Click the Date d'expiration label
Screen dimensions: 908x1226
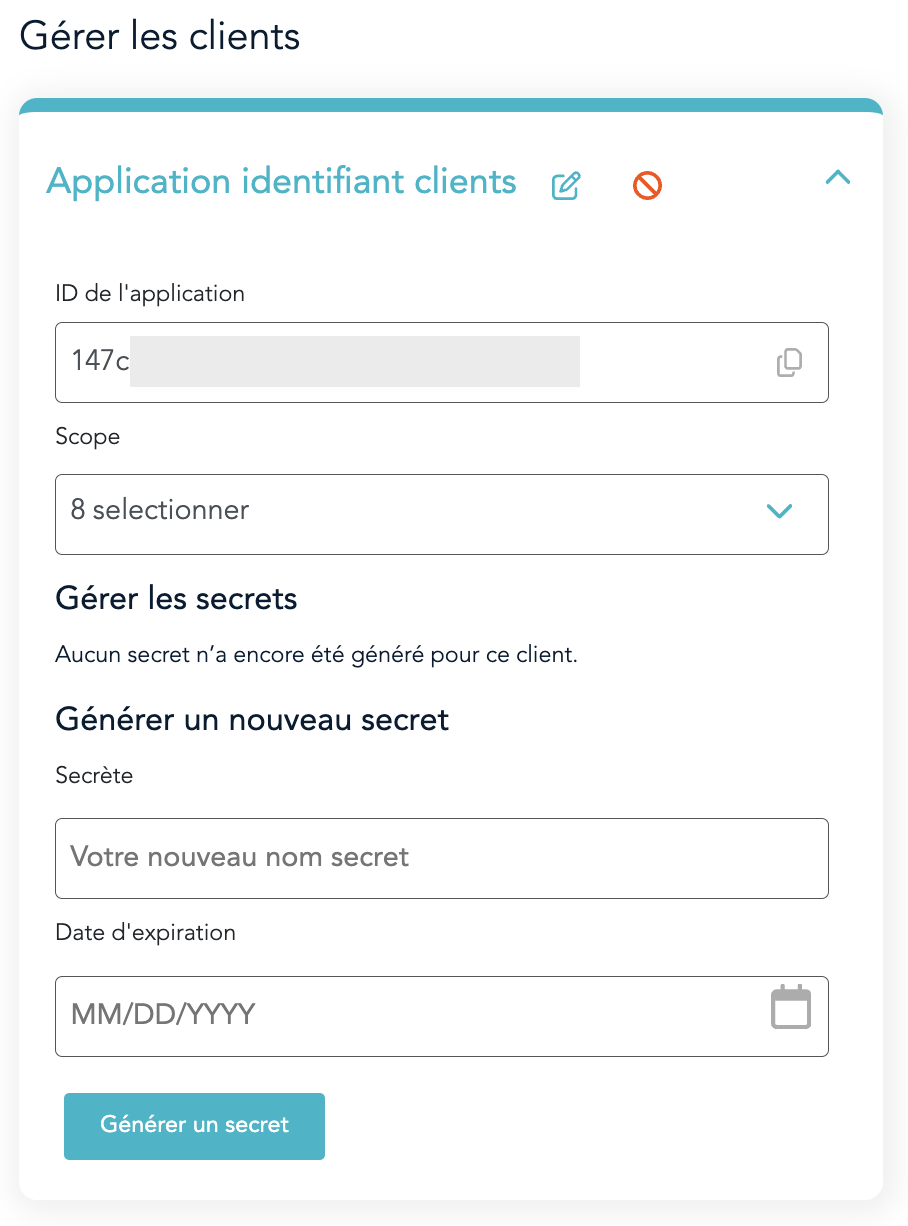tap(146, 932)
